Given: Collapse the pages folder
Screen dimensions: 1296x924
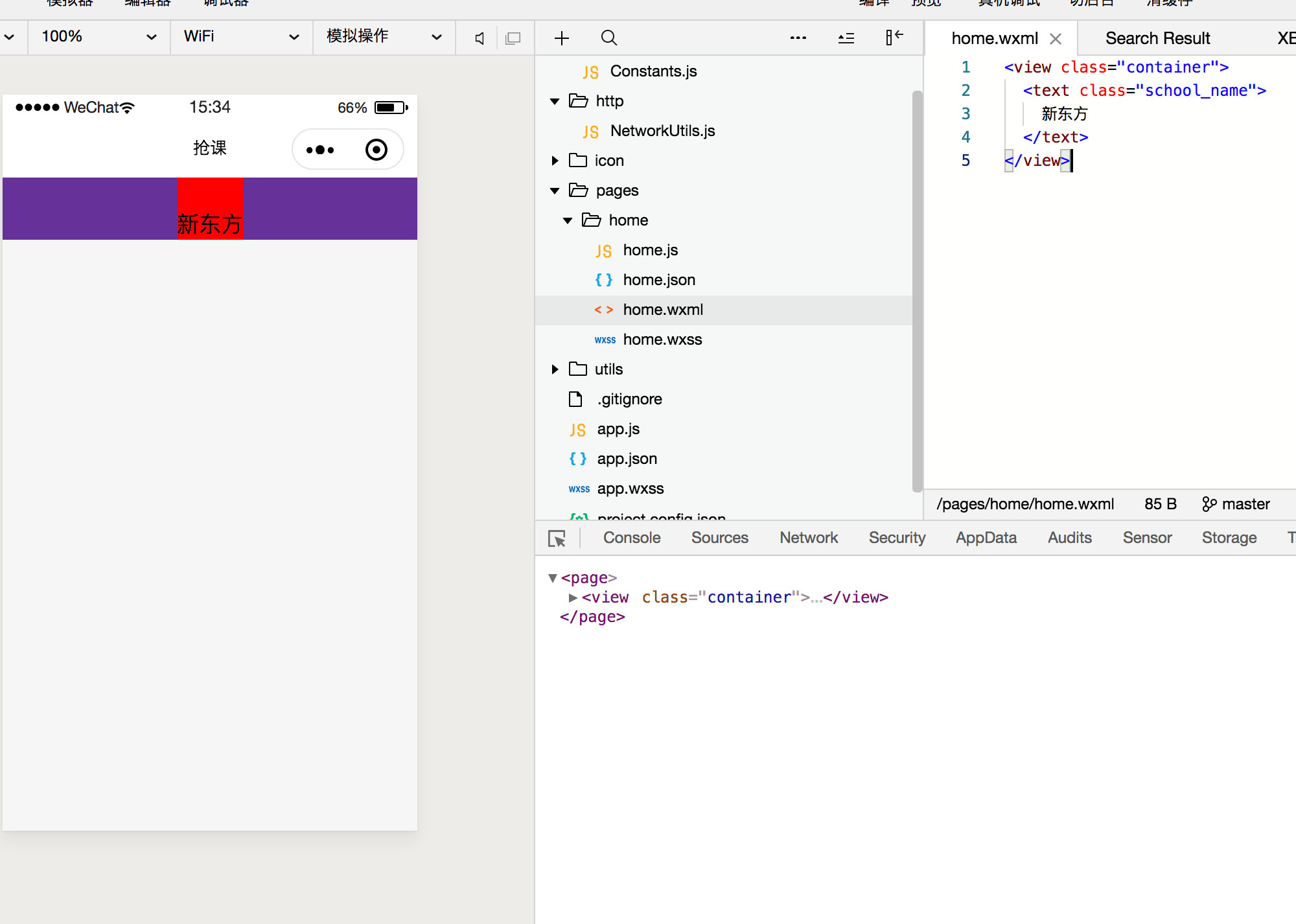Looking at the screenshot, I should (x=555, y=191).
